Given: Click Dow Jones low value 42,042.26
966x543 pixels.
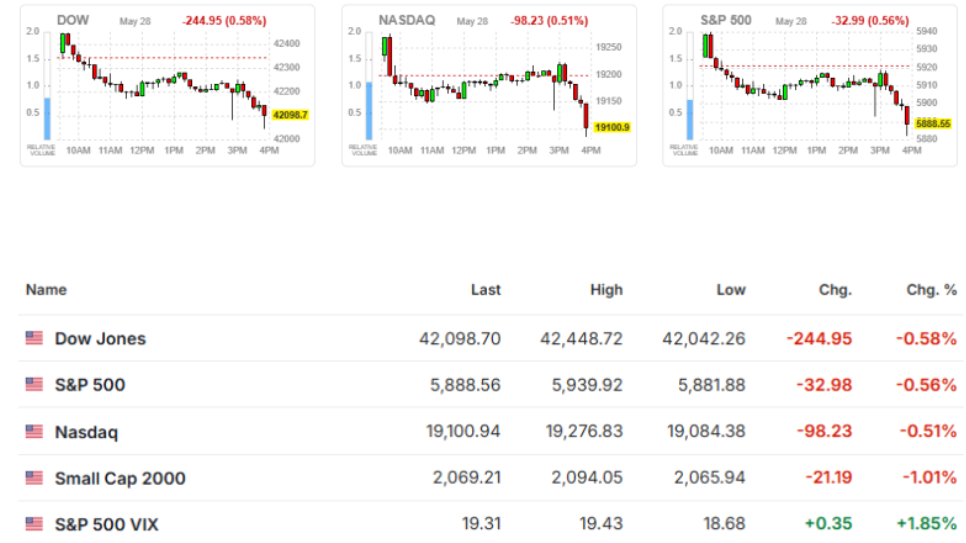Looking at the screenshot, I should tap(704, 338).
